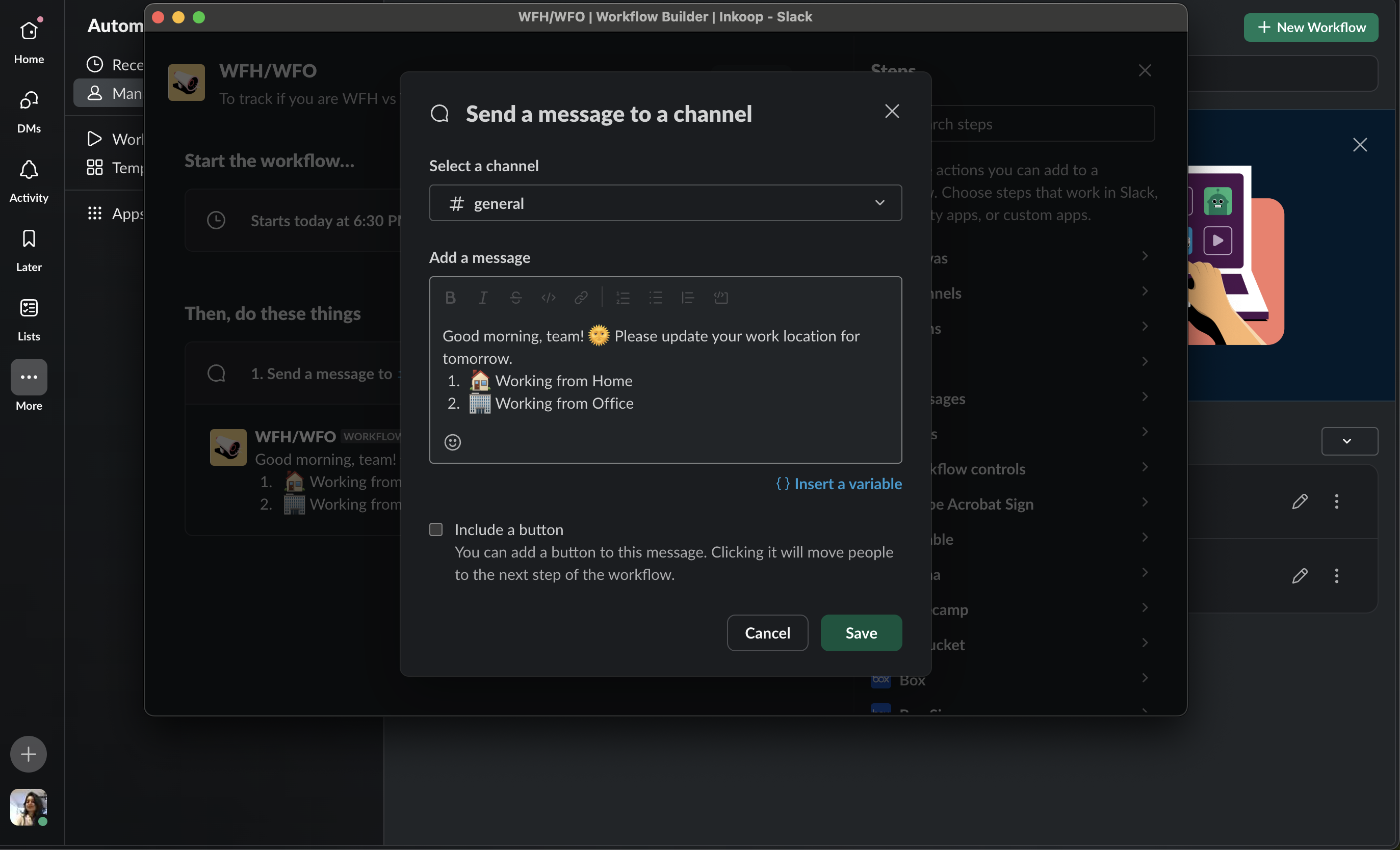Viewport: 1400px width, 850px height.
Task: Click the WFH/WFO workflow icon in the header
Action: click(x=187, y=83)
